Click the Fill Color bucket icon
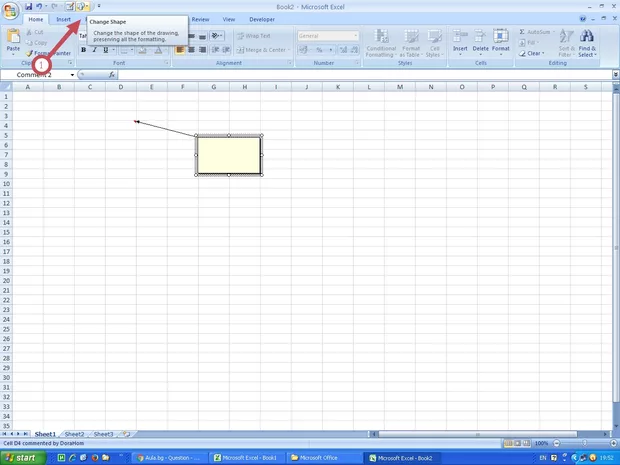This screenshot has height=465, width=620. (x=142, y=50)
